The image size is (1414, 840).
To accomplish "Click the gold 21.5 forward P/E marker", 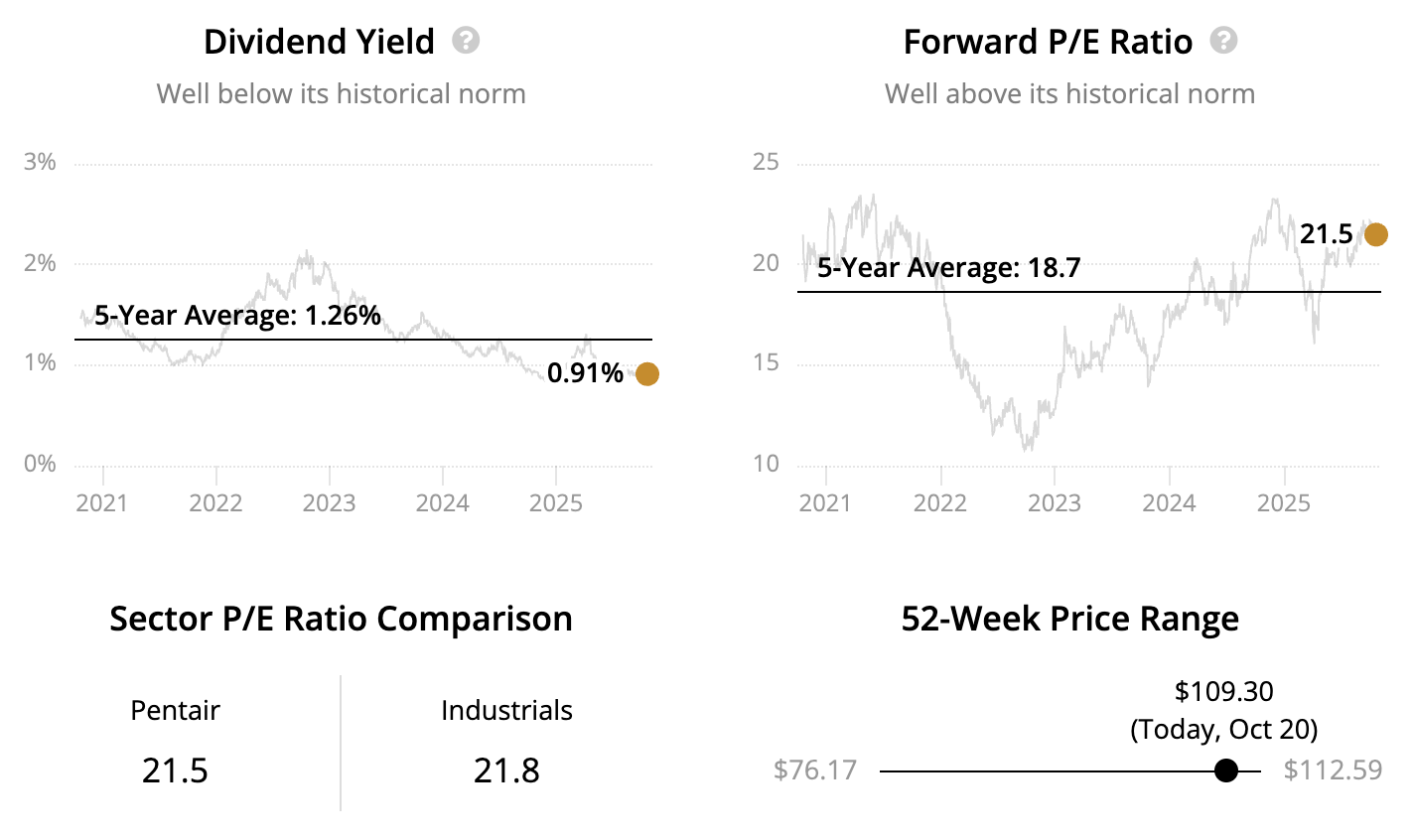I will point(1376,235).
